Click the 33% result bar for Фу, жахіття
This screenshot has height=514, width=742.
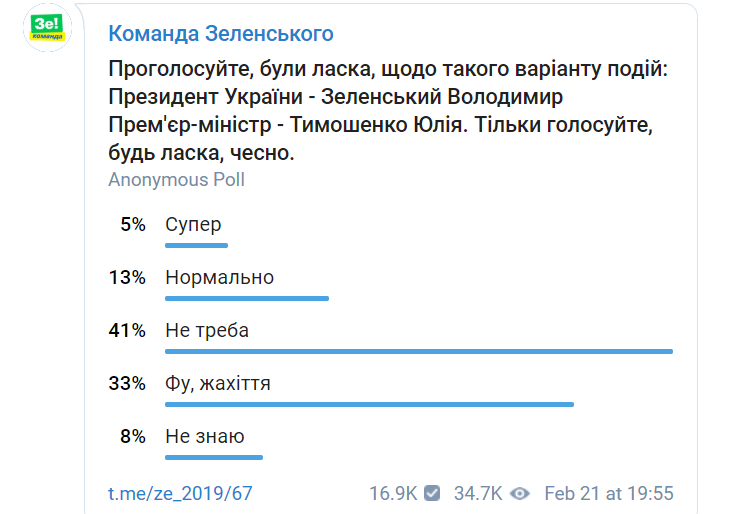click(370, 405)
